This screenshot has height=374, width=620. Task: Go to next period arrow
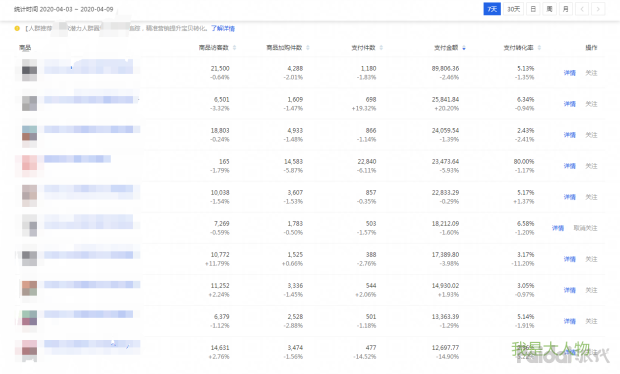(598, 9)
